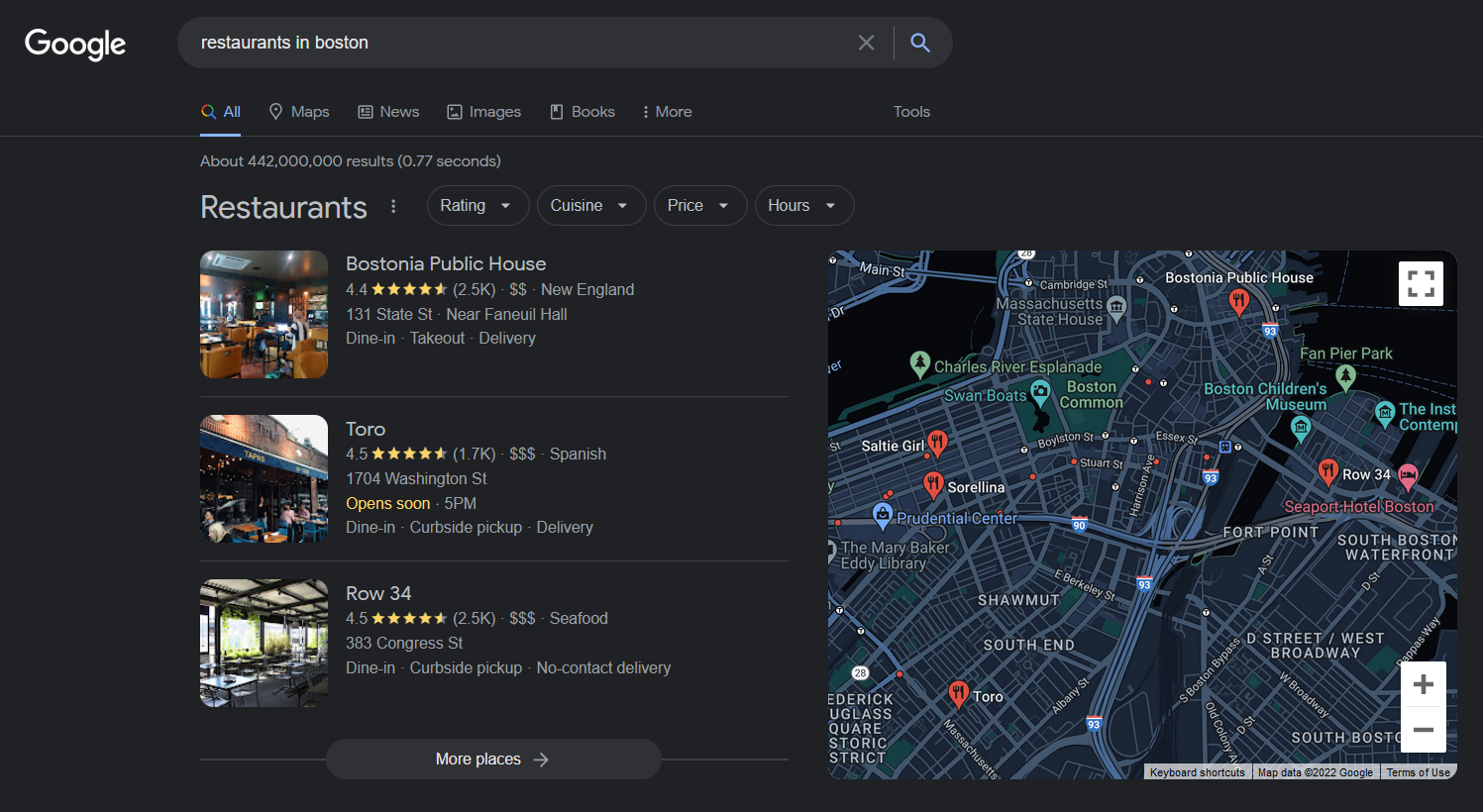The image size is (1483, 812).
Task: Click the Seaport Hotel Boston pink pin
Action: click(1408, 476)
